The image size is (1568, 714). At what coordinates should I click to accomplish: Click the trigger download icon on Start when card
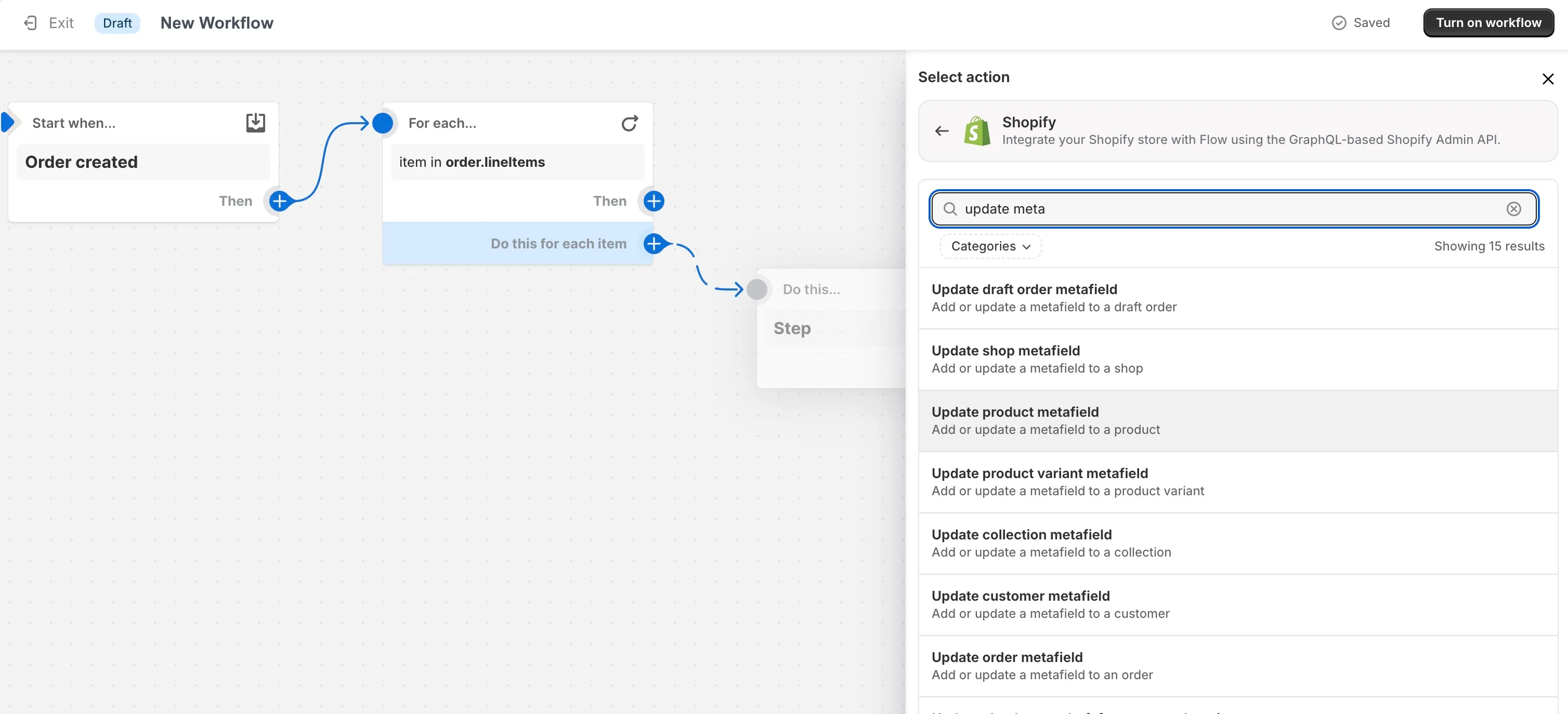256,123
